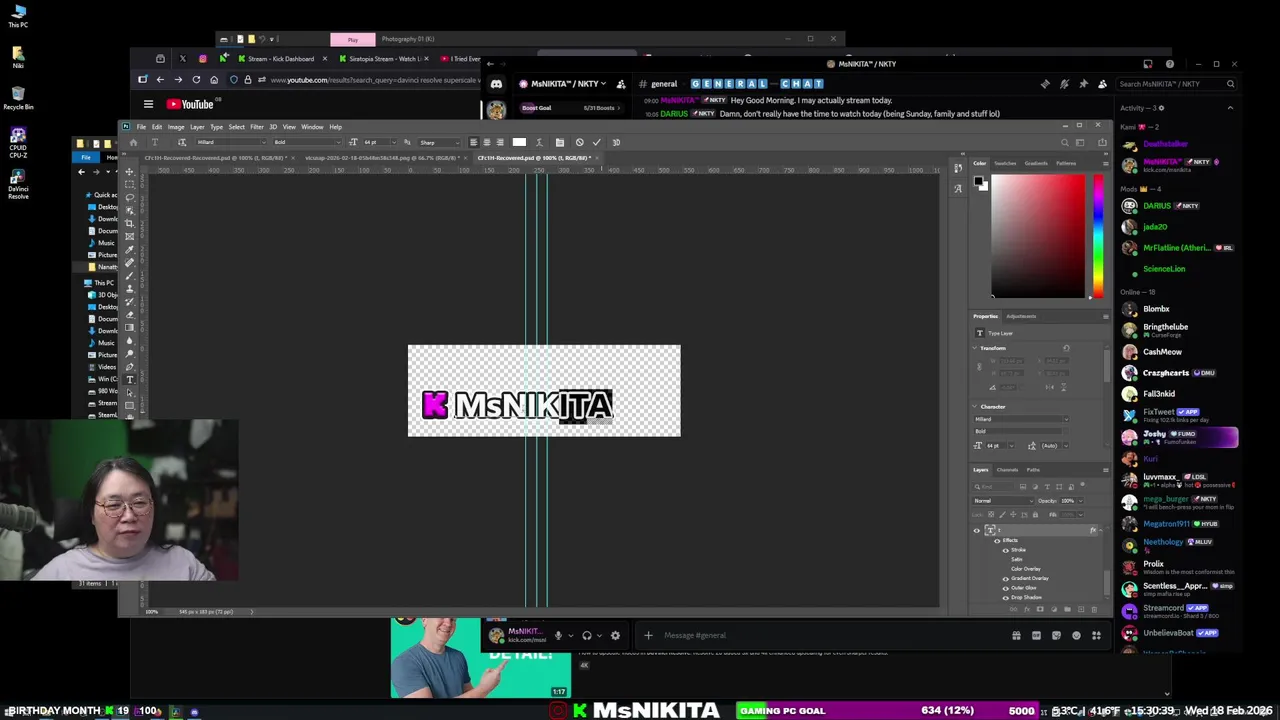Open the font family dropdown Millard
The width and height of the screenshot is (1280, 720).
pos(231,142)
